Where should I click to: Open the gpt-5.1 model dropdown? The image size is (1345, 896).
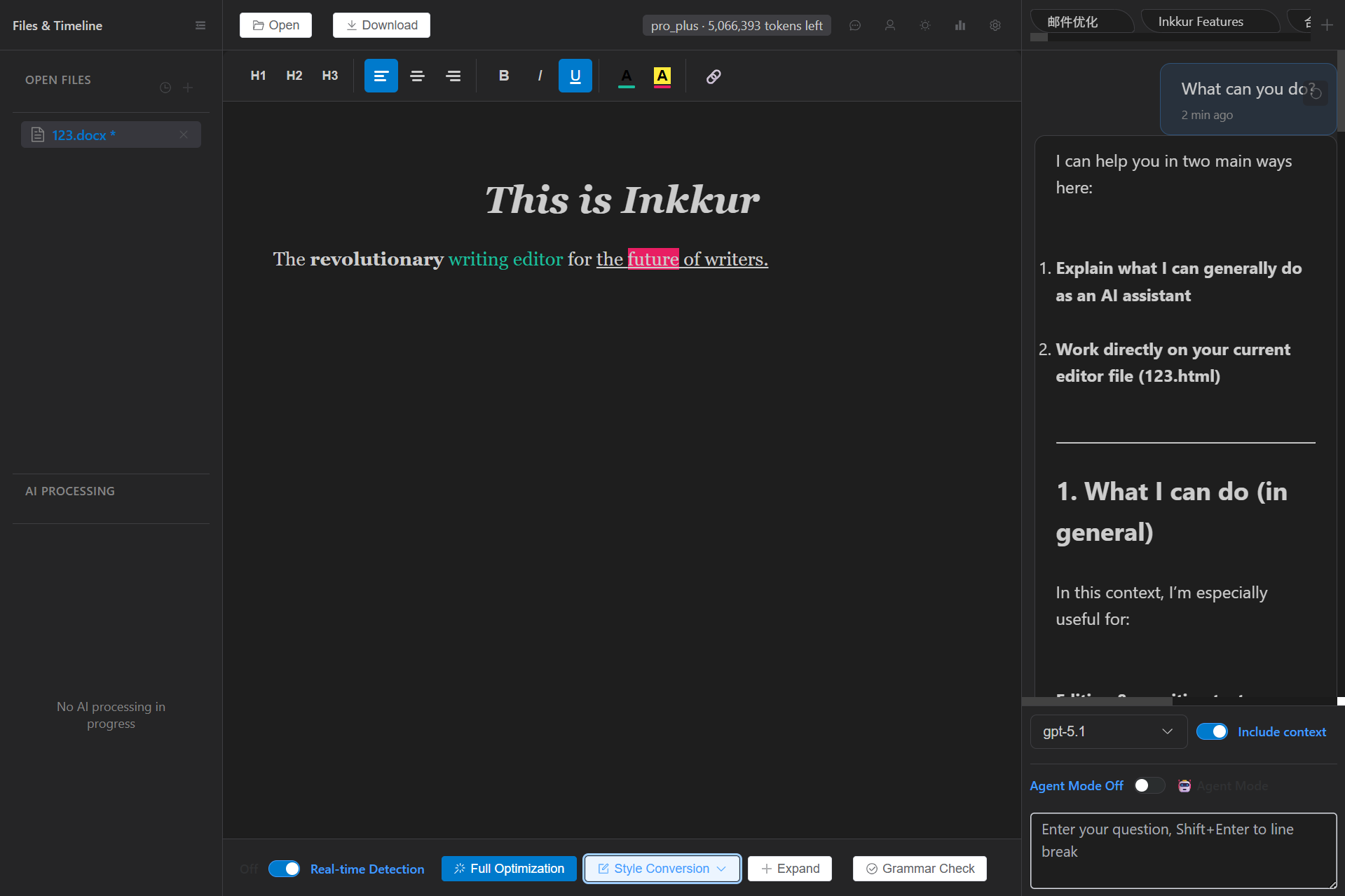[1107, 731]
